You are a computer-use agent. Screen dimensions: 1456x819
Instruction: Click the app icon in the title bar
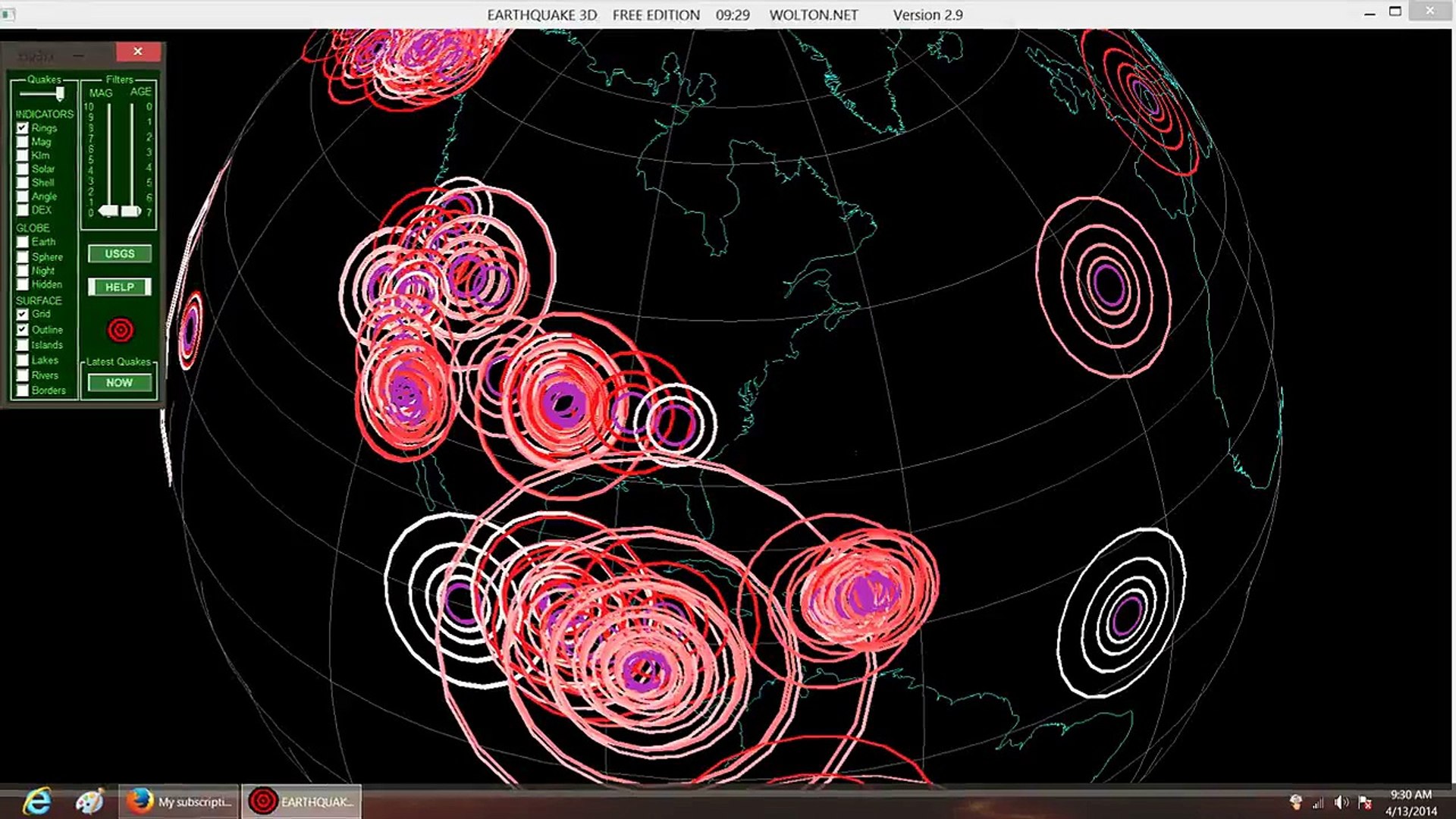(8, 14)
